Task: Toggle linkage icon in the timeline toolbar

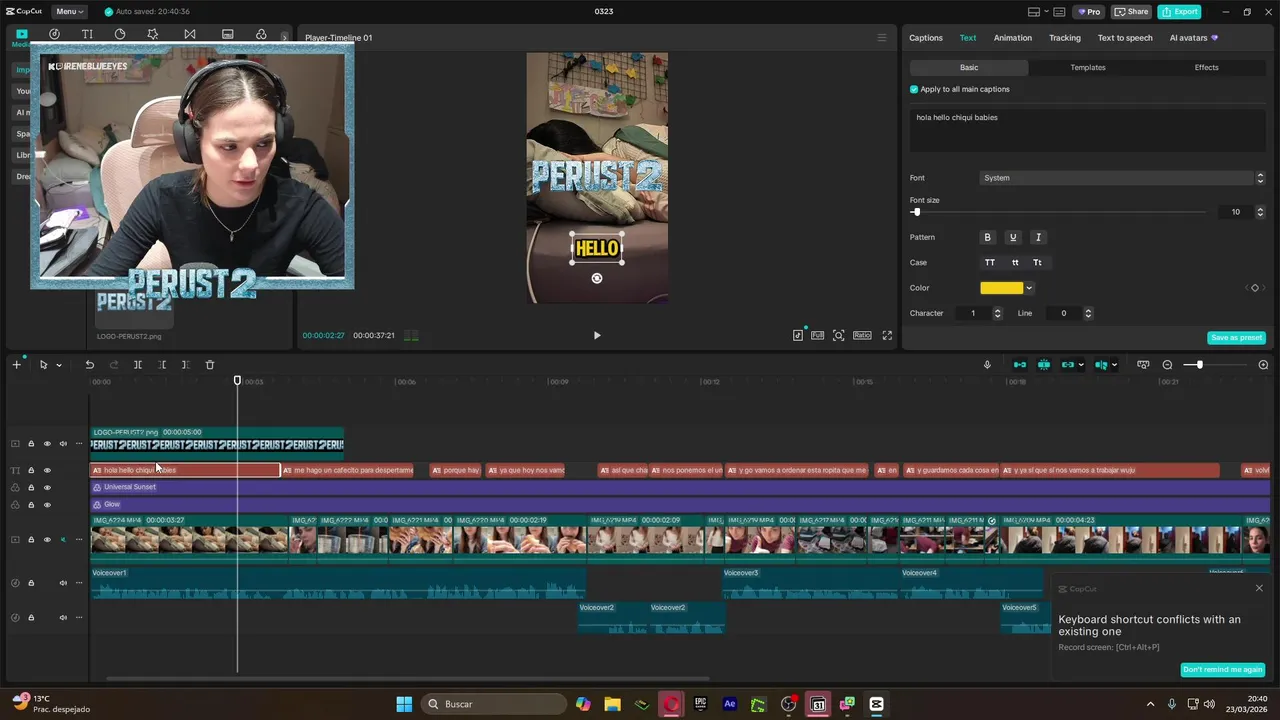Action: [1068, 365]
